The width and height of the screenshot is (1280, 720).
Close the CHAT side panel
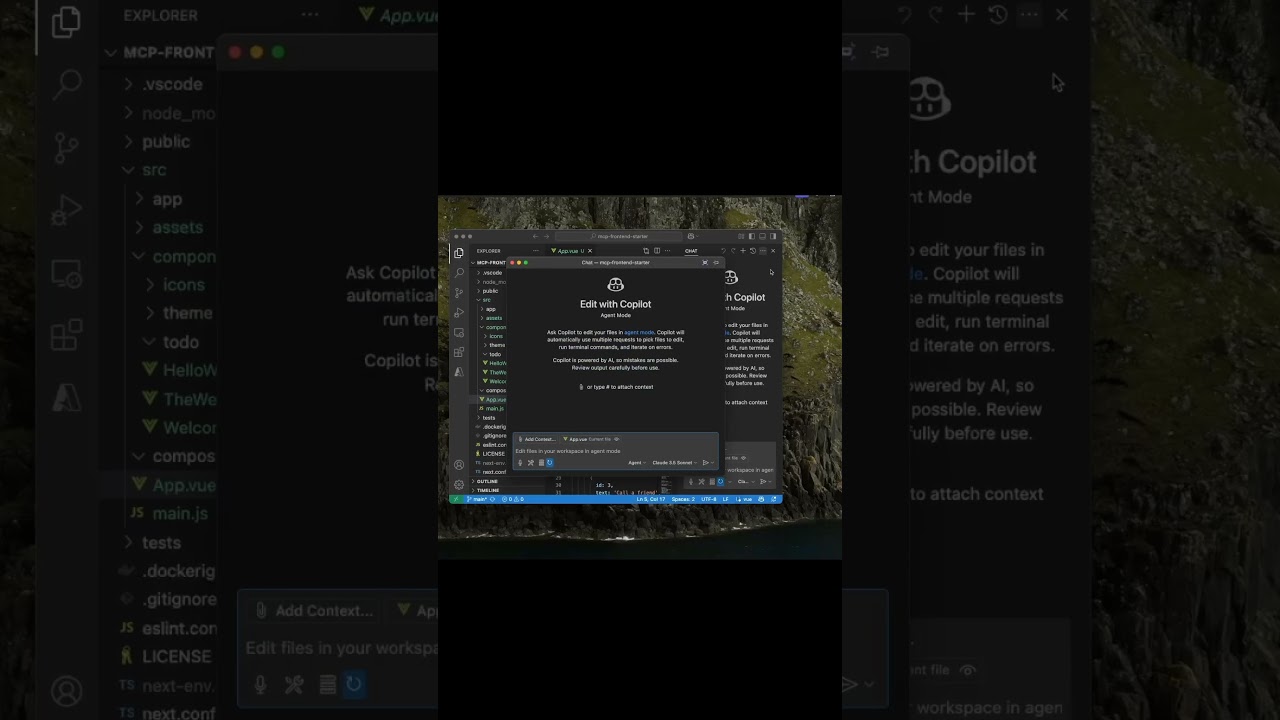773,251
